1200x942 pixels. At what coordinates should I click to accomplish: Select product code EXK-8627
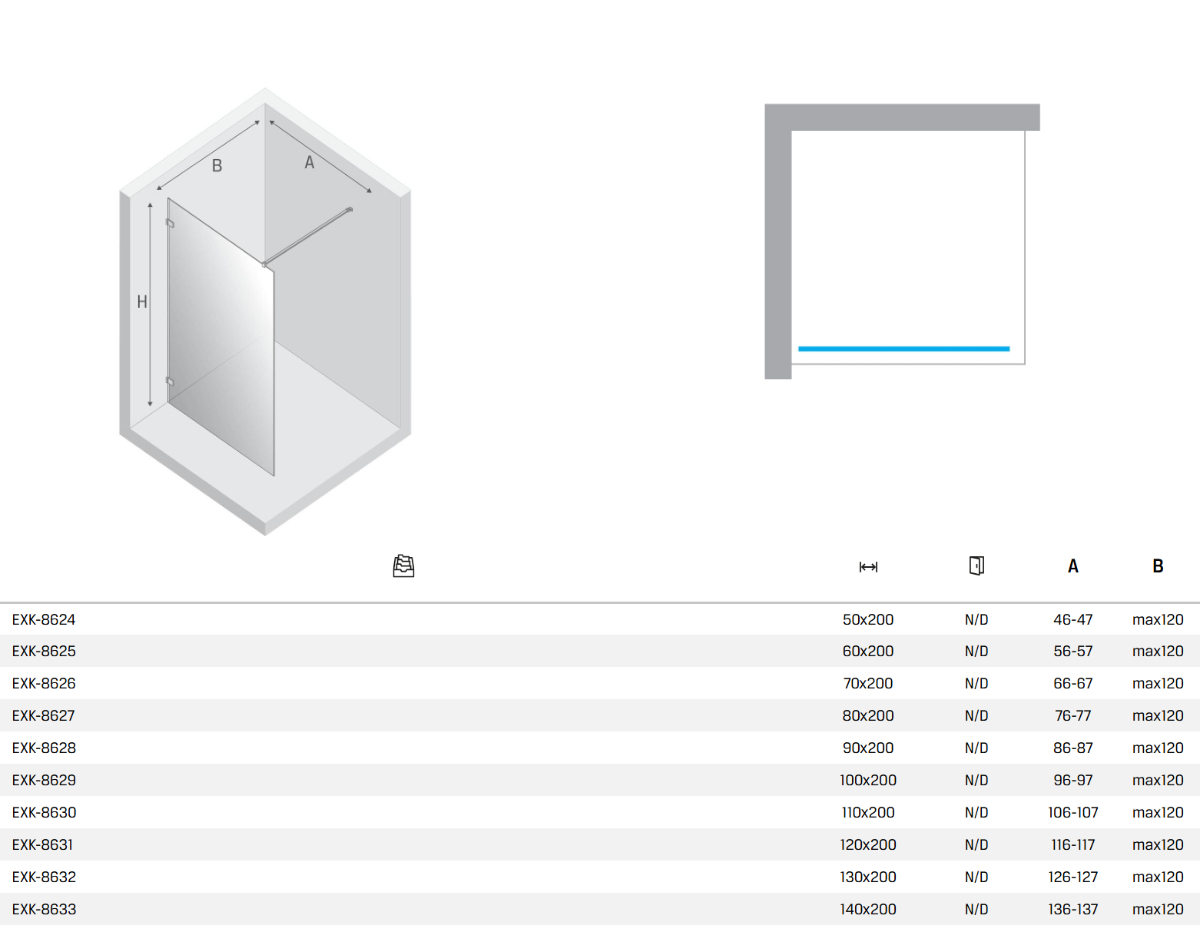[x=44, y=716]
